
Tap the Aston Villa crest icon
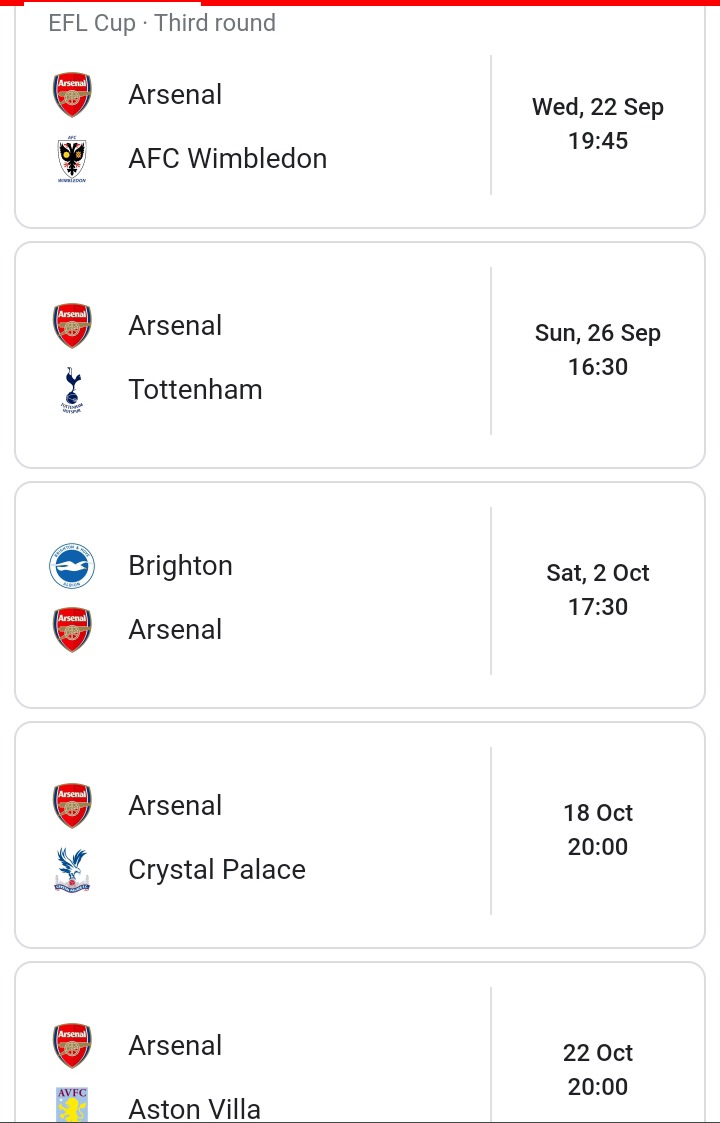point(72,1104)
